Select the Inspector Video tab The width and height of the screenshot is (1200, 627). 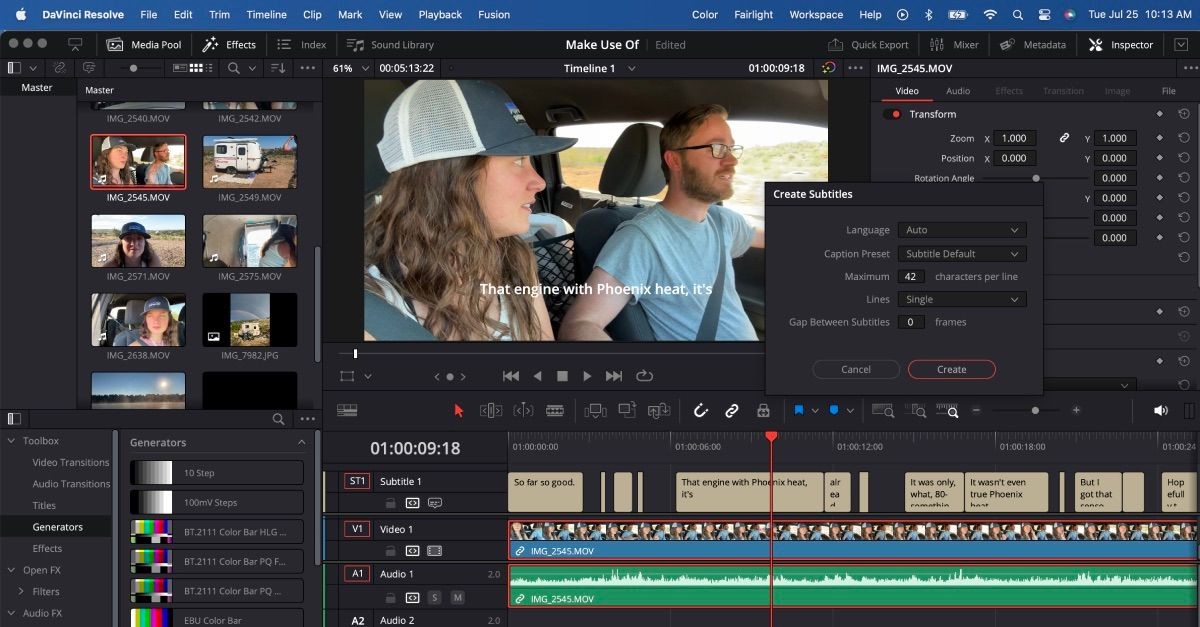(x=906, y=91)
